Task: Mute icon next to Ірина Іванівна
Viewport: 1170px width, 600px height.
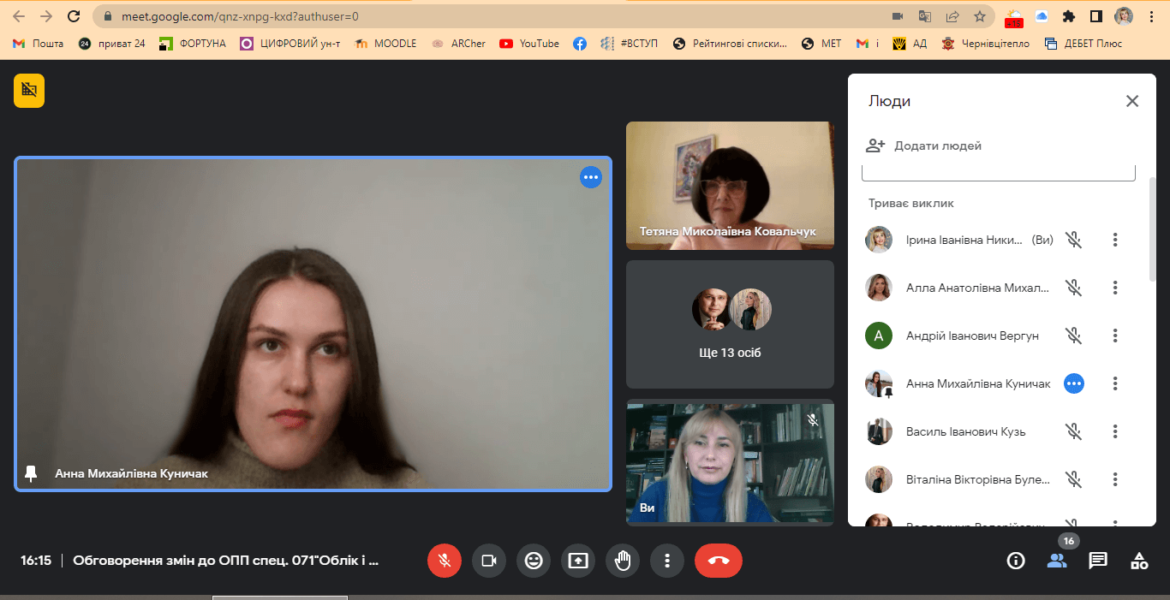Action: point(1074,240)
